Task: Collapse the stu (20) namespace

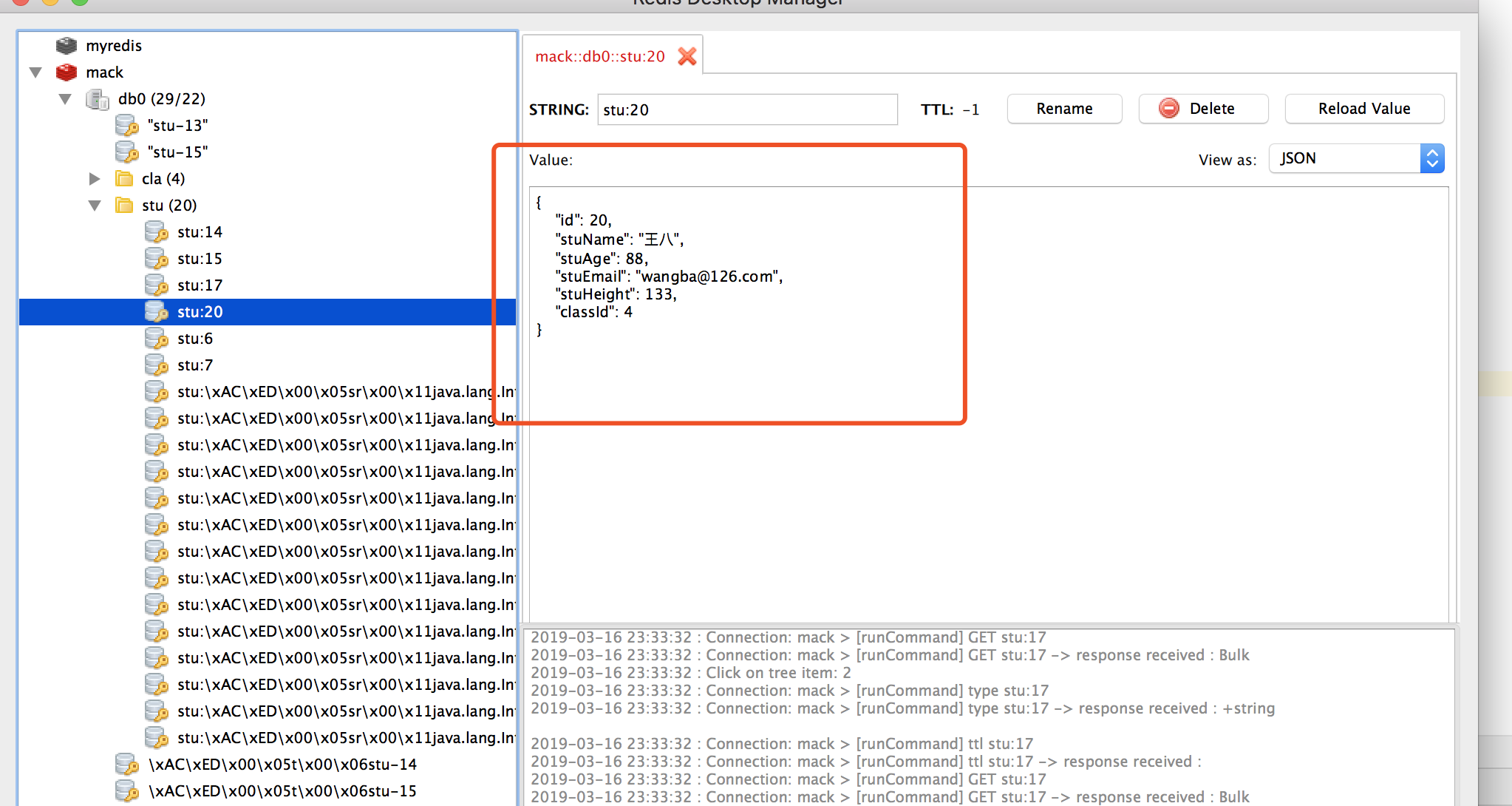Action: coord(95,206)
